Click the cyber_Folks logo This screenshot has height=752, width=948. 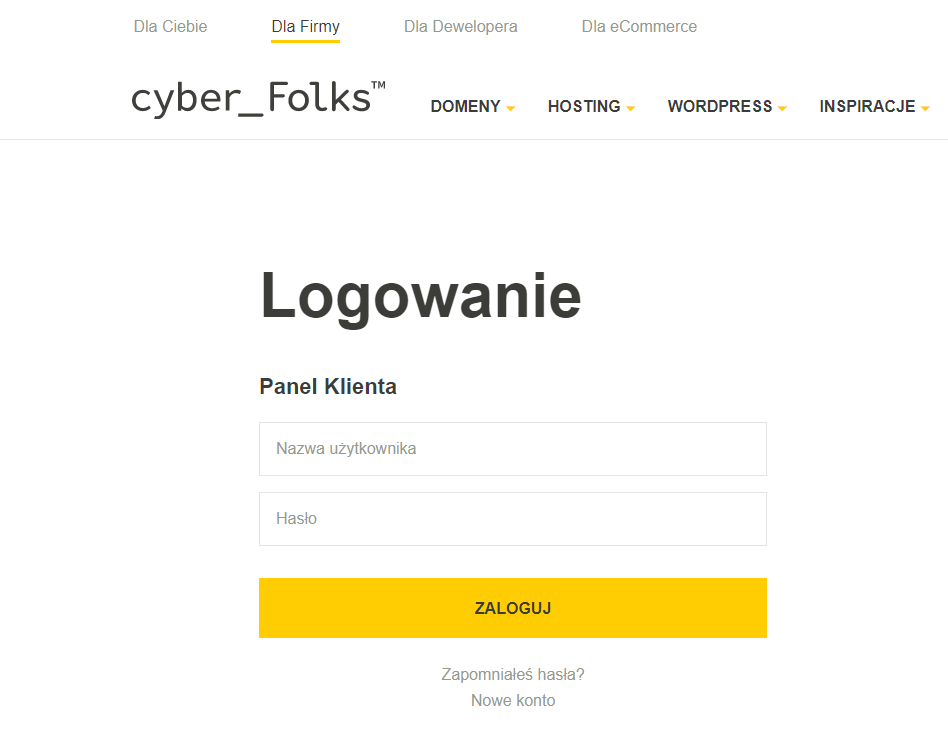pyautogui.click(x=258, y=99)
